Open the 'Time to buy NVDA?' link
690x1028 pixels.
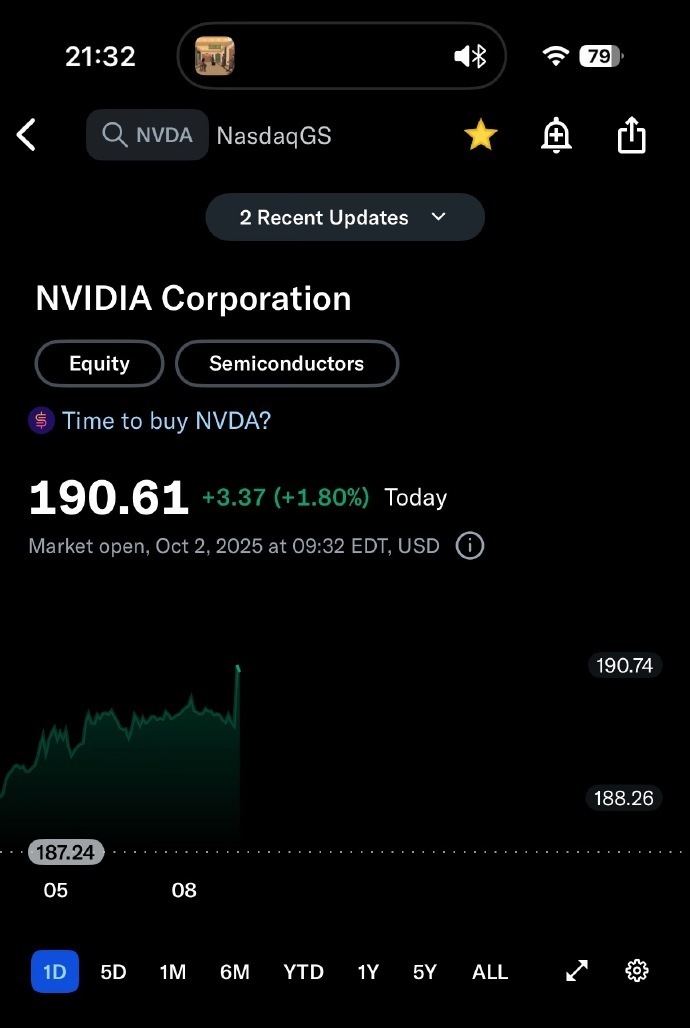point(166,421)
